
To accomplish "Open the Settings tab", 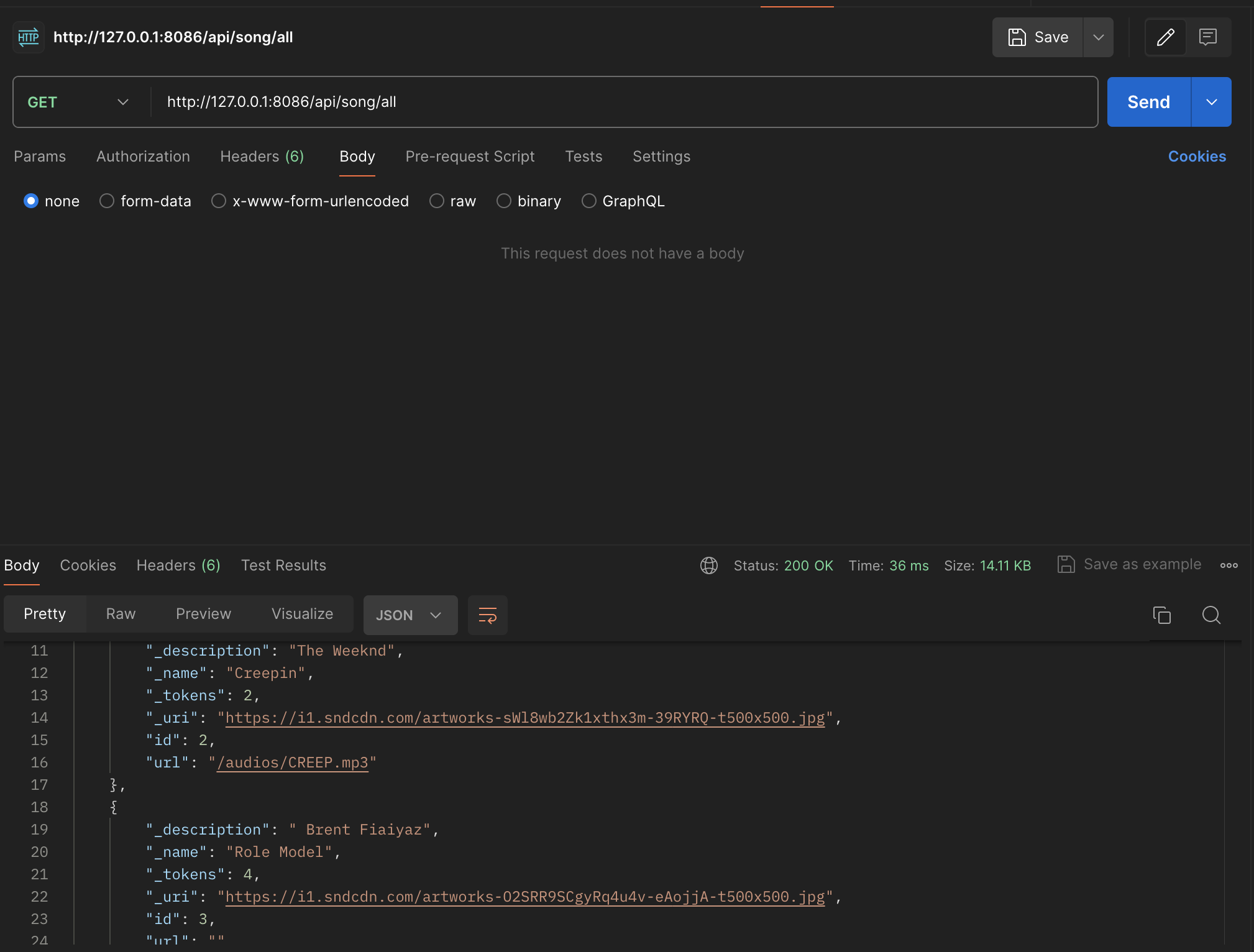I will point(661,157).
